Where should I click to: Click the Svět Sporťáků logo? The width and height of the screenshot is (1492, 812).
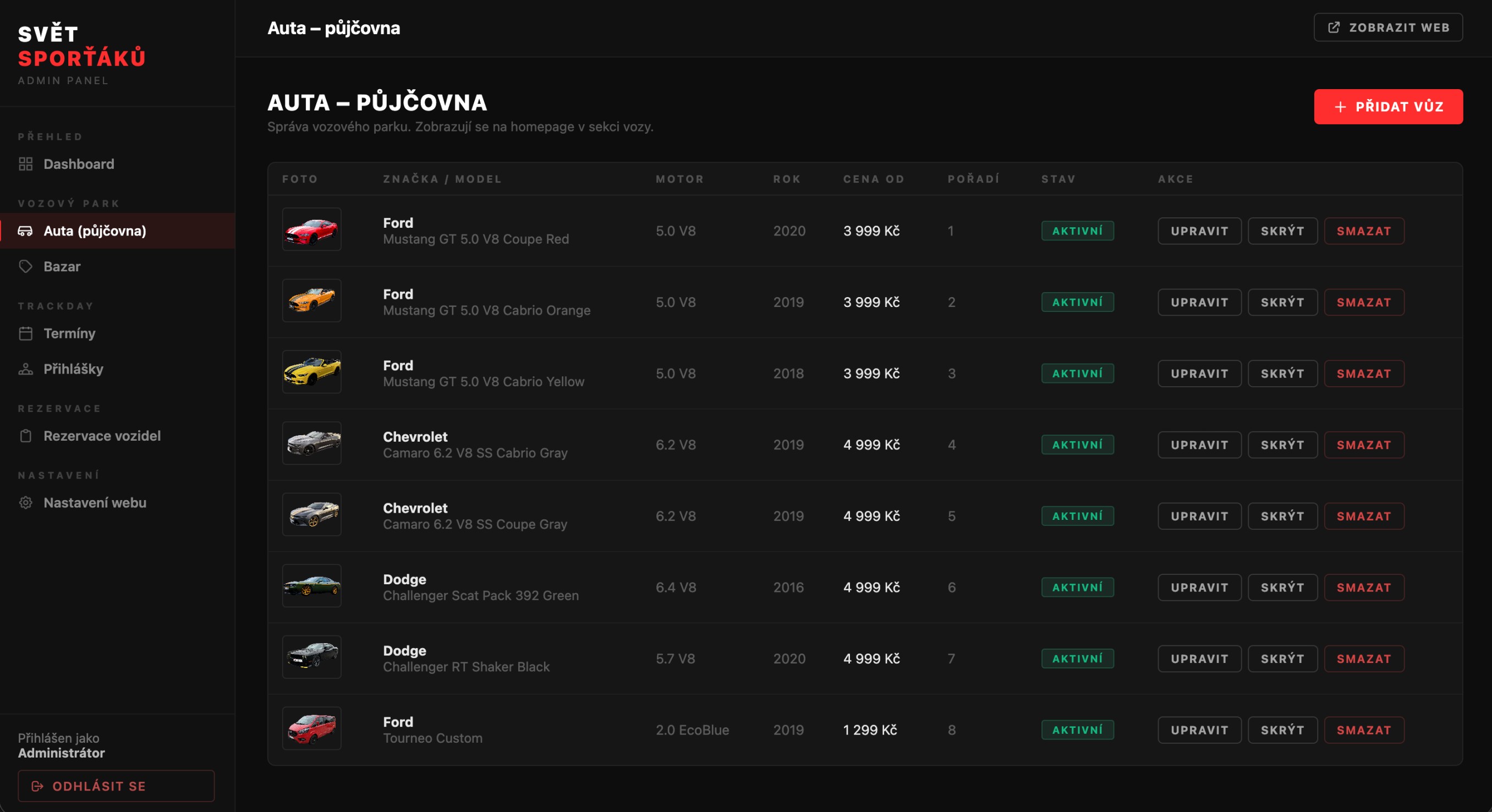point(81,46)
